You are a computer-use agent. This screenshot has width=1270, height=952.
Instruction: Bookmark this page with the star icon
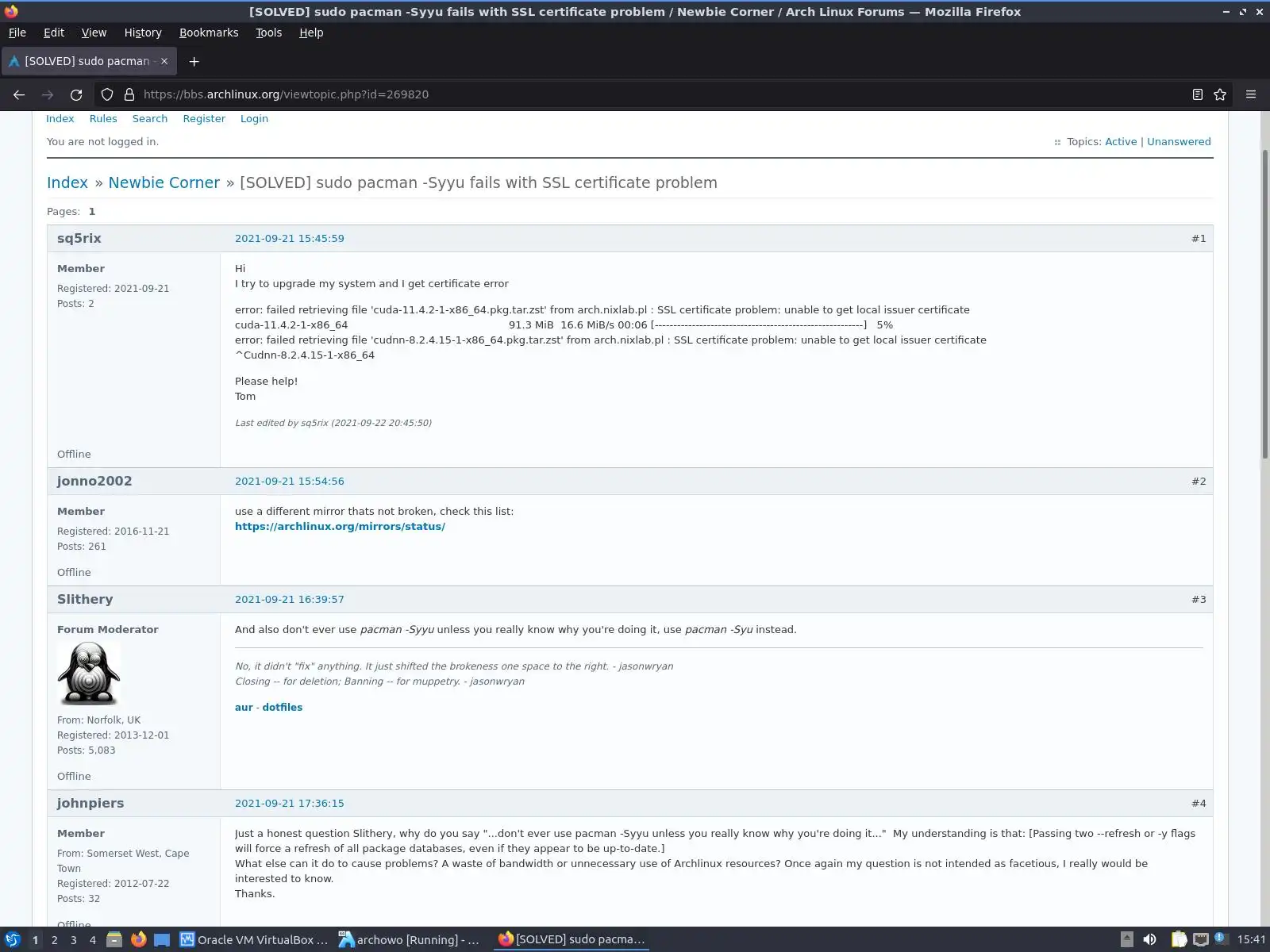click(x=1220, y=94)
